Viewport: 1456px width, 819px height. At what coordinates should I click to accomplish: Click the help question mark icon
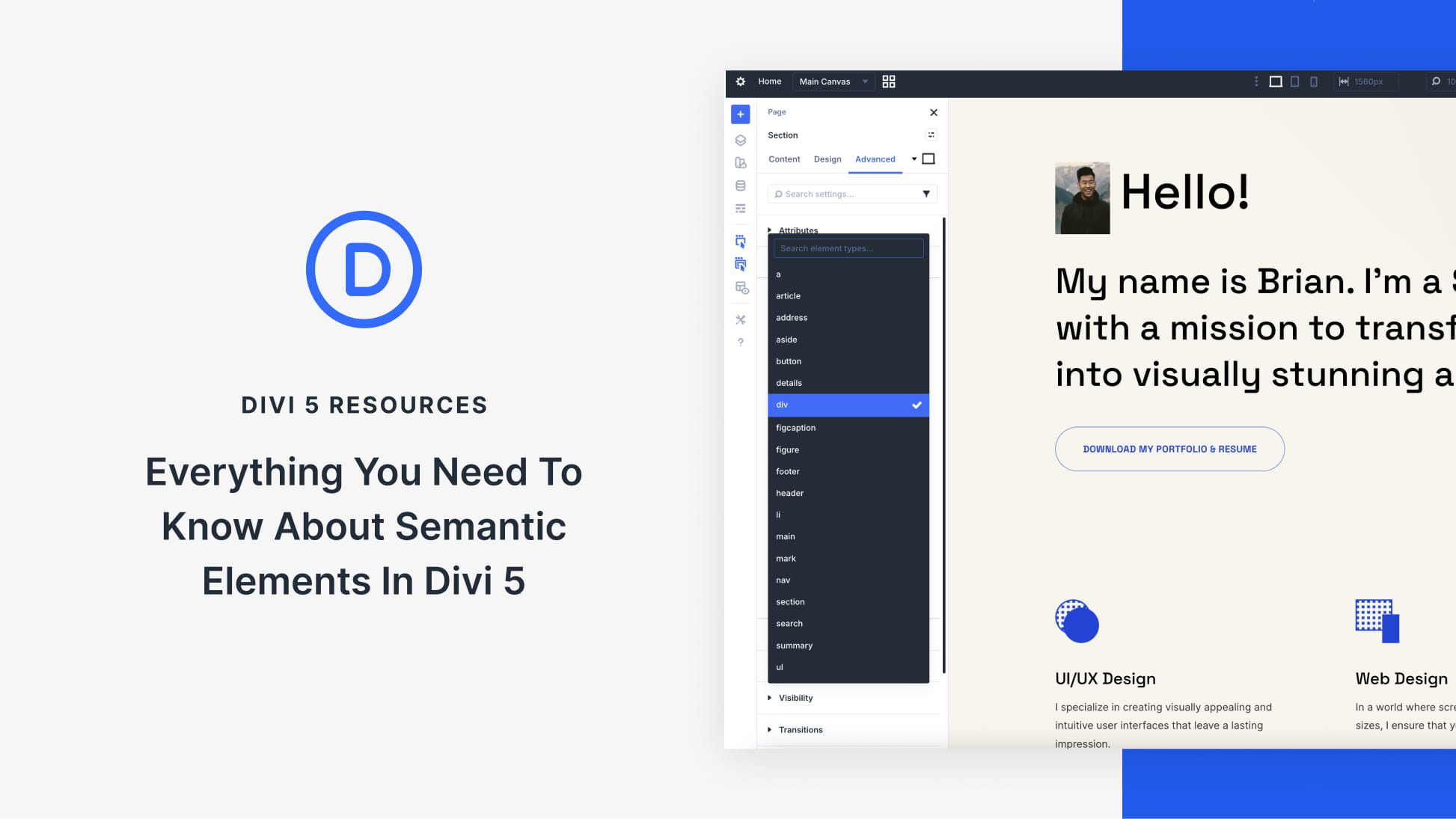coord(740,343)
